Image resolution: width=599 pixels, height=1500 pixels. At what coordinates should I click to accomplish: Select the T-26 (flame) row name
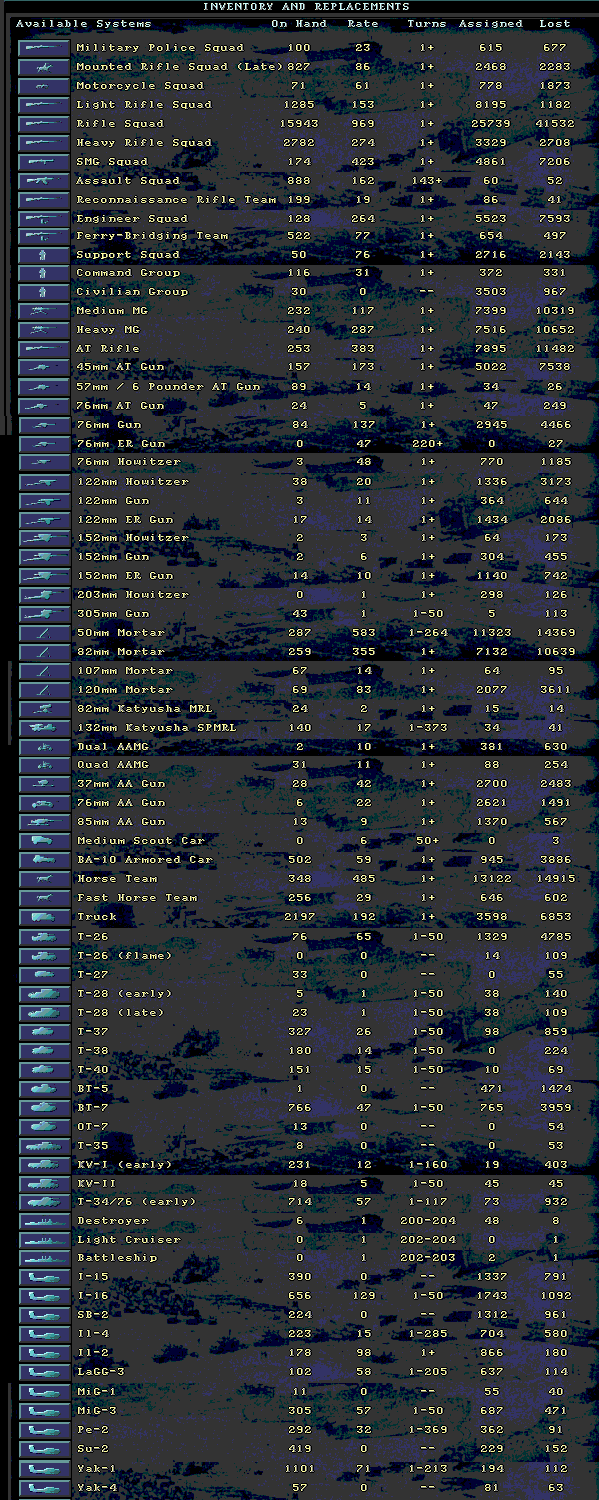pos(124,956)
